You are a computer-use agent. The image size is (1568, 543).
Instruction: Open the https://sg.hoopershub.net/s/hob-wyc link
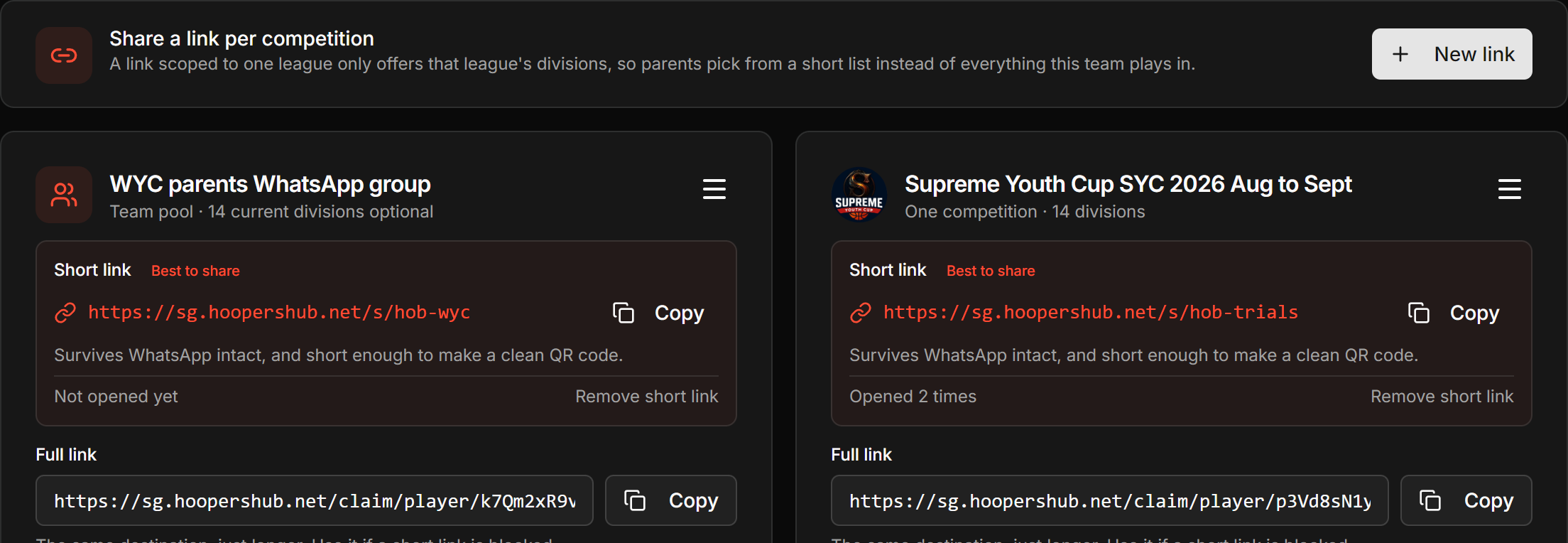point(279,312)
